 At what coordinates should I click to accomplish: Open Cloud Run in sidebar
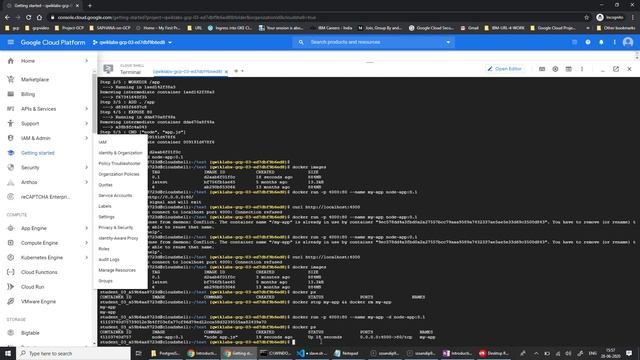coord(32,287)
